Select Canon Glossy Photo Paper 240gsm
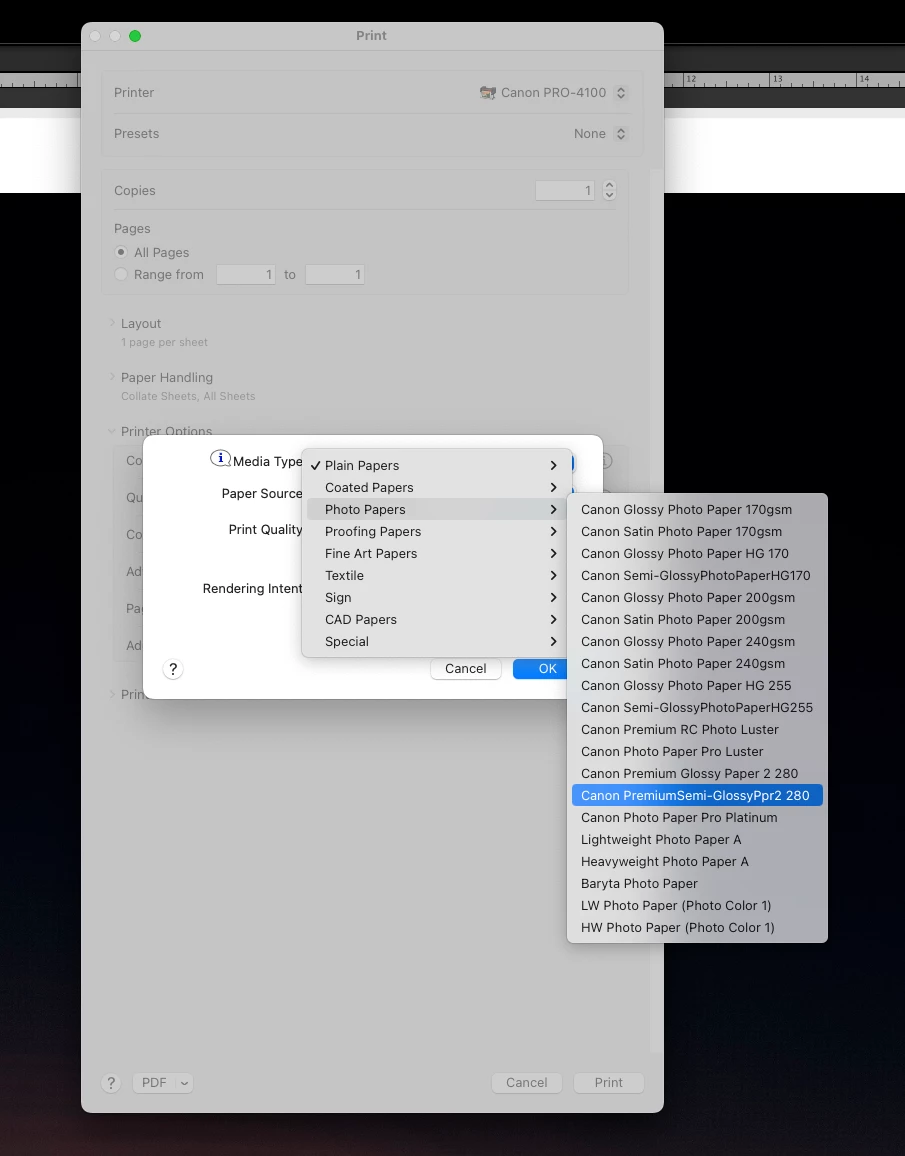This screenshot has width=905, height=1156. (x=697, y=641)
